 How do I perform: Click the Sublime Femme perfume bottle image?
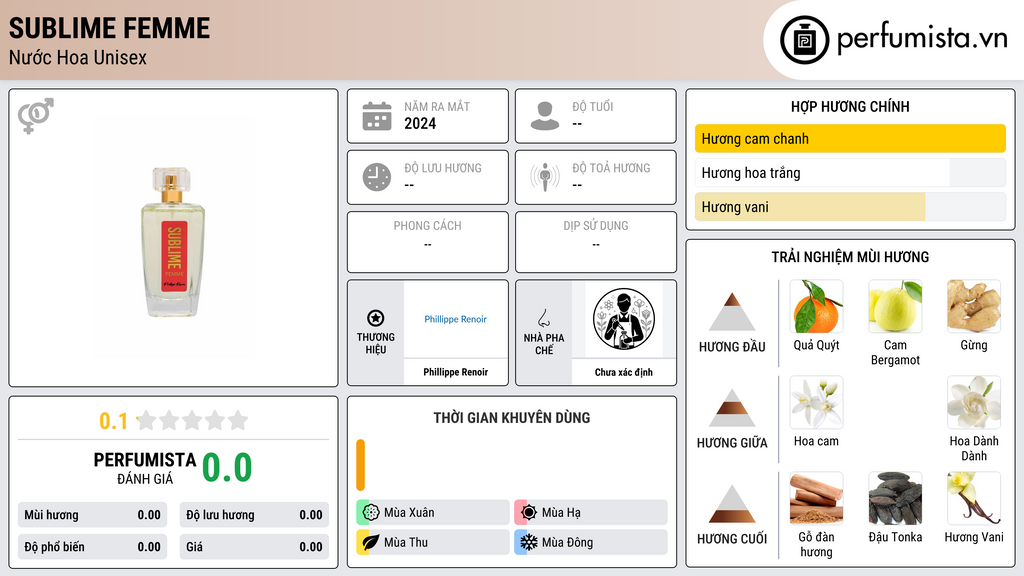tap(173, 242)
